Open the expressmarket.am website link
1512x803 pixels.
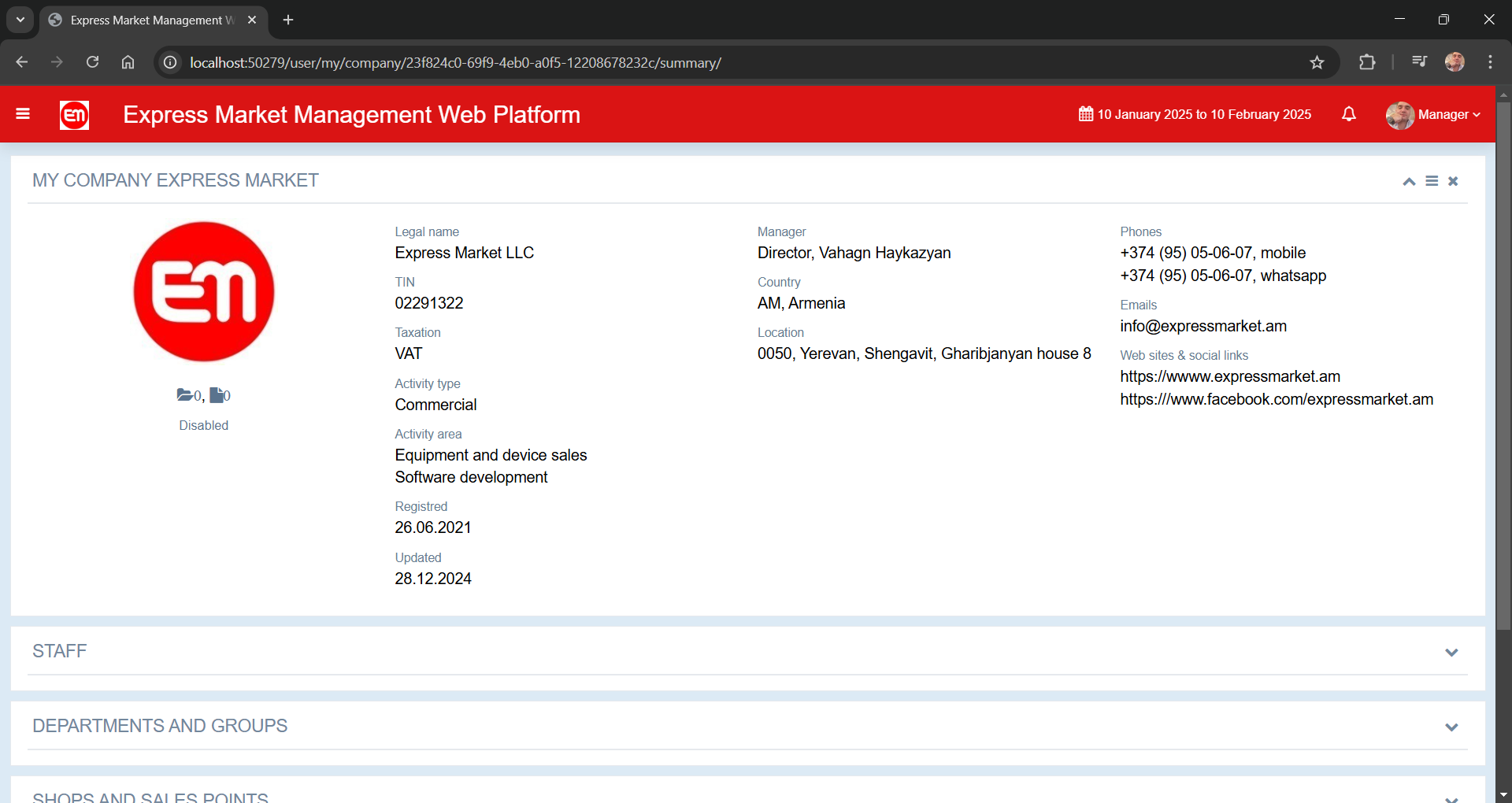pyautogui.click(x=1230, y=376)
